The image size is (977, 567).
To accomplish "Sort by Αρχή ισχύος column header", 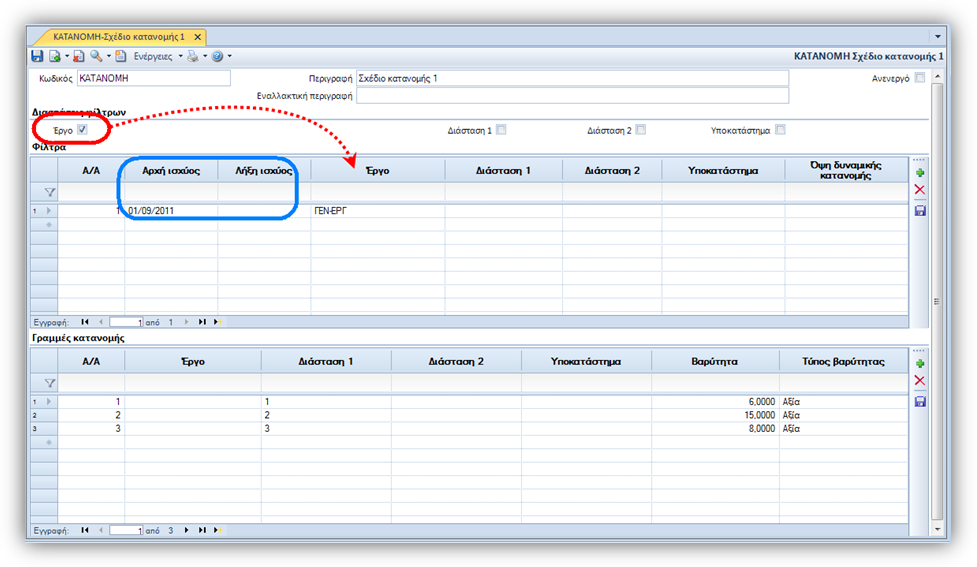I will 171,170.
